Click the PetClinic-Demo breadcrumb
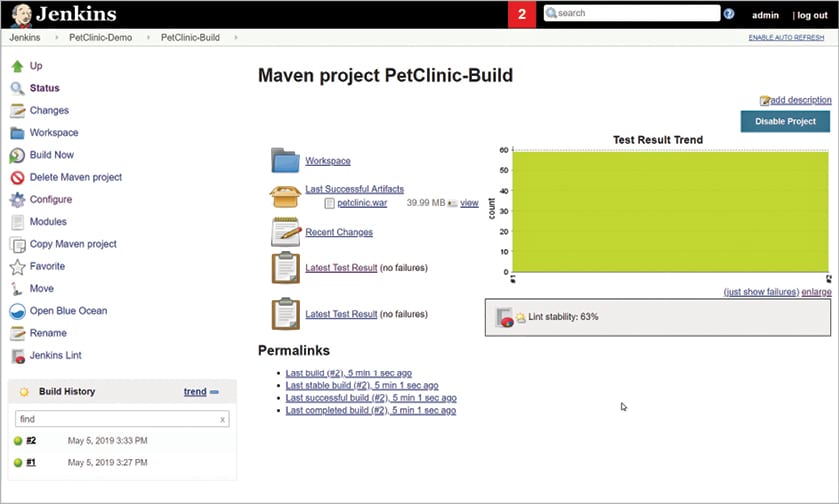The width and height of the screenshot is (839, 504). tap(101, 37)
